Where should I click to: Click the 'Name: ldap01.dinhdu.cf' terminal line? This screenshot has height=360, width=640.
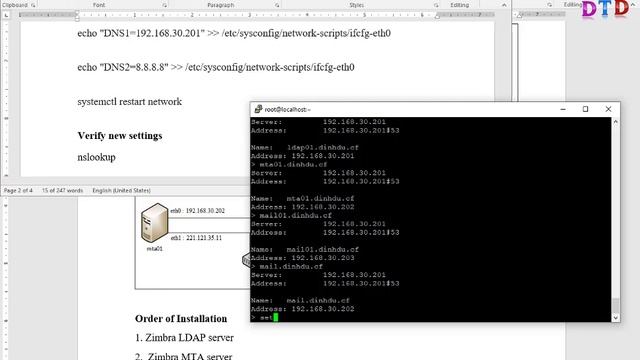click(305, 147)
